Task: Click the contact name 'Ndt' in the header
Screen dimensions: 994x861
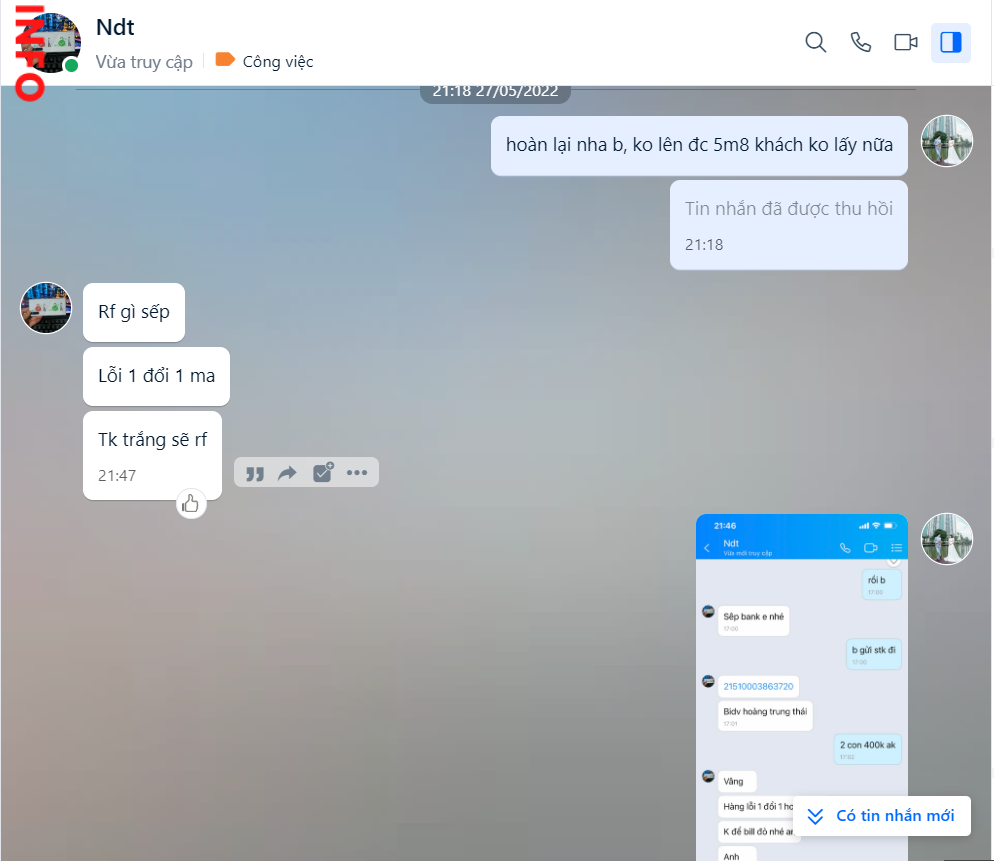Action: click(115, 27)
